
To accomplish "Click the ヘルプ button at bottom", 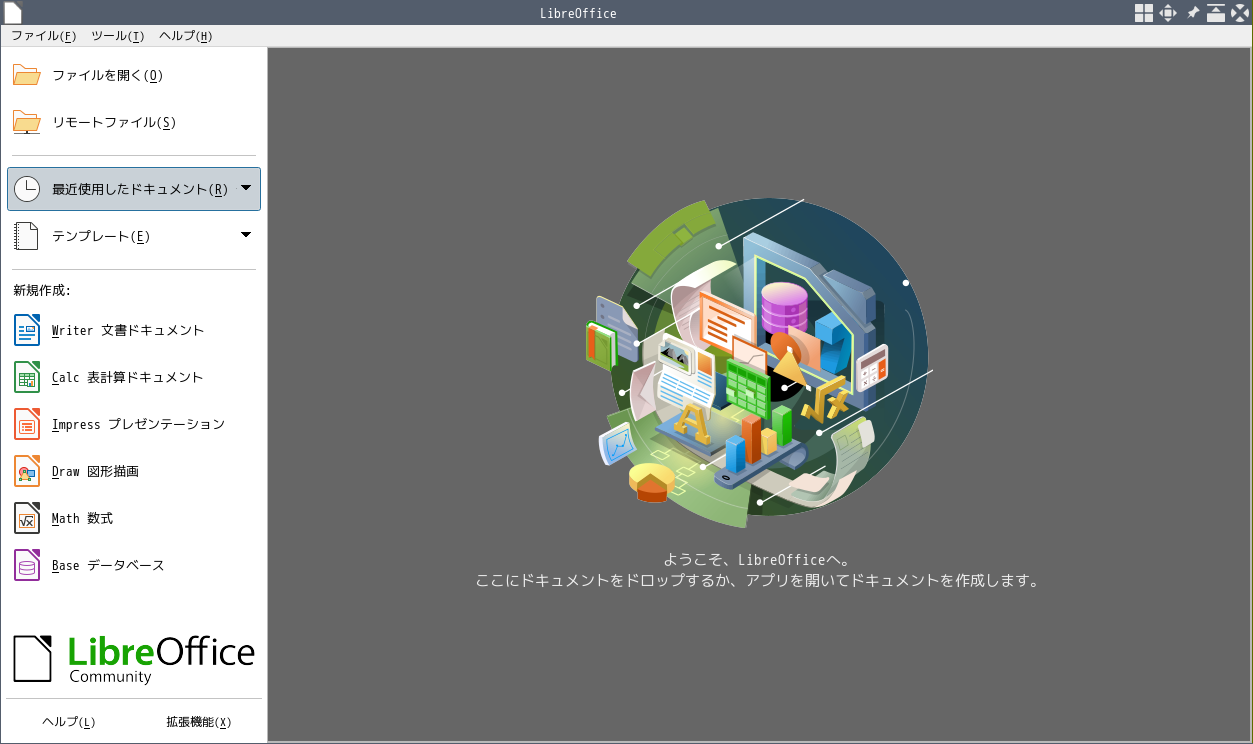I will tap(68, 722).
